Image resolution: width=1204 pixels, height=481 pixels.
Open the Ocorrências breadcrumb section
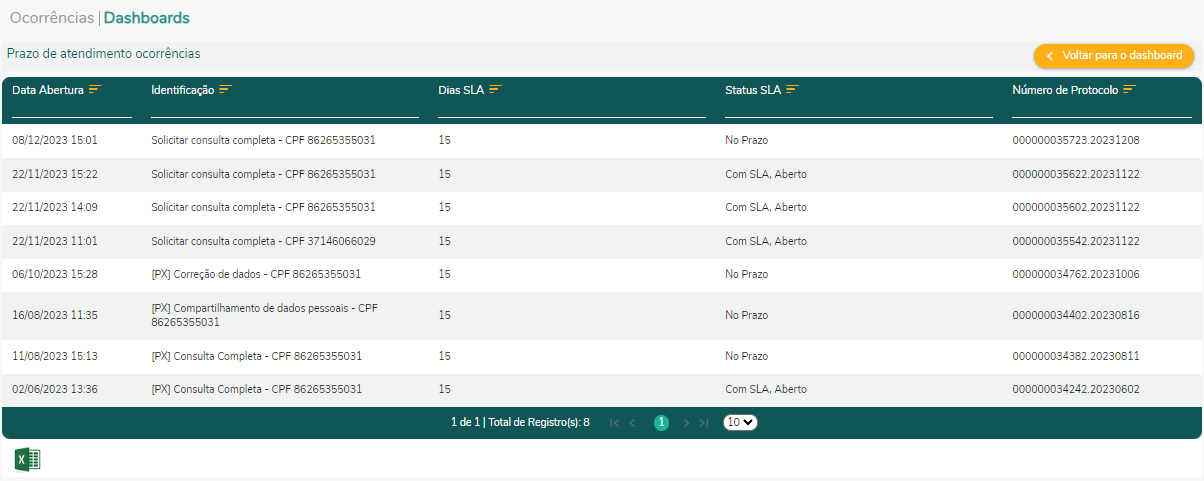coord(51,18)
